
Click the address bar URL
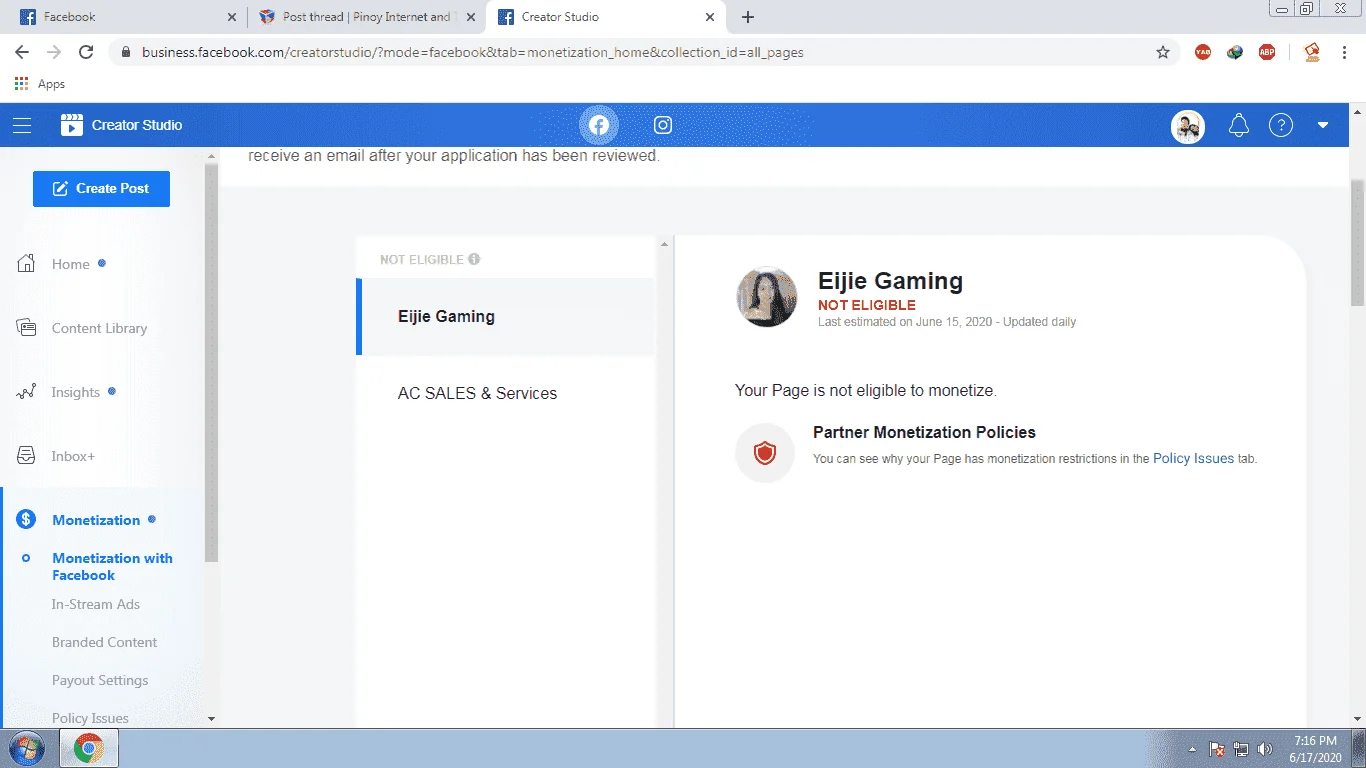(x=472, y=52)
